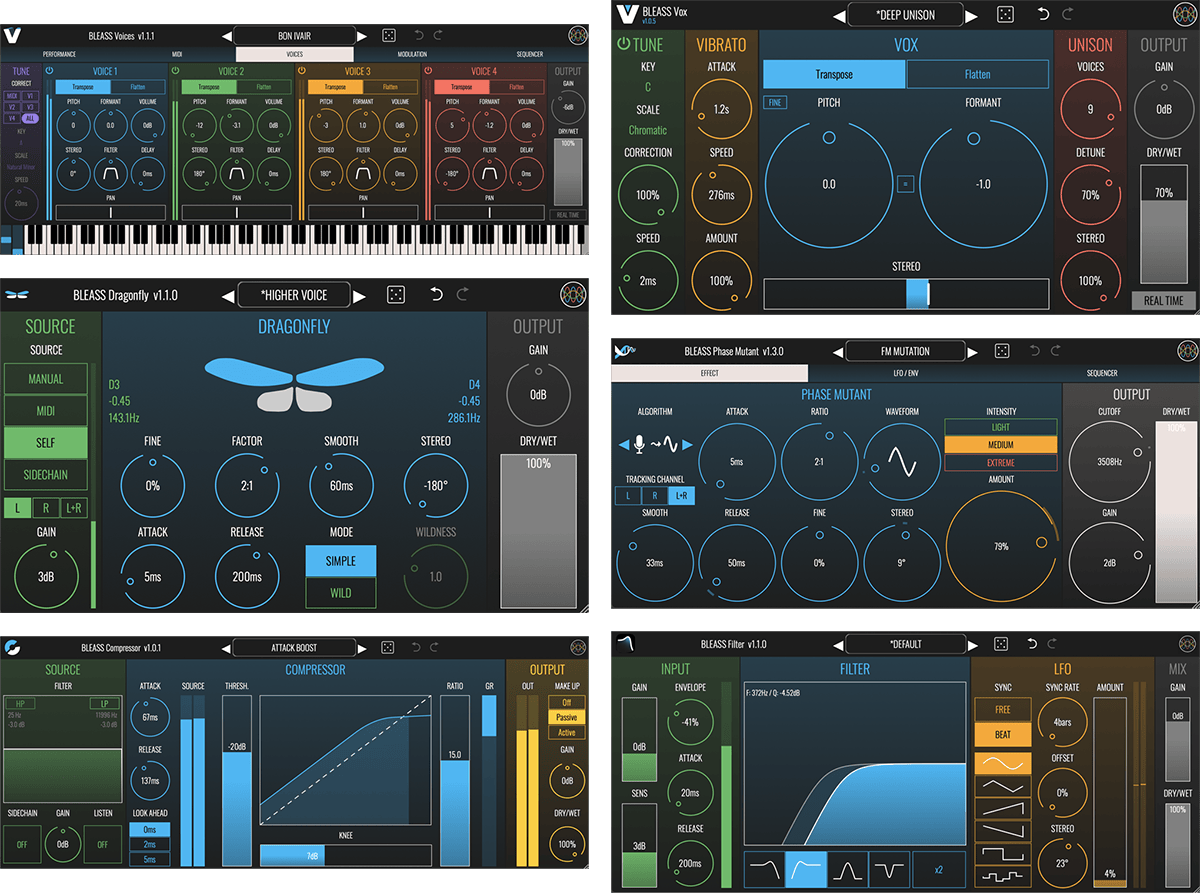Choose band-pass filter shape in BLEASS Filter

(848, 869)
